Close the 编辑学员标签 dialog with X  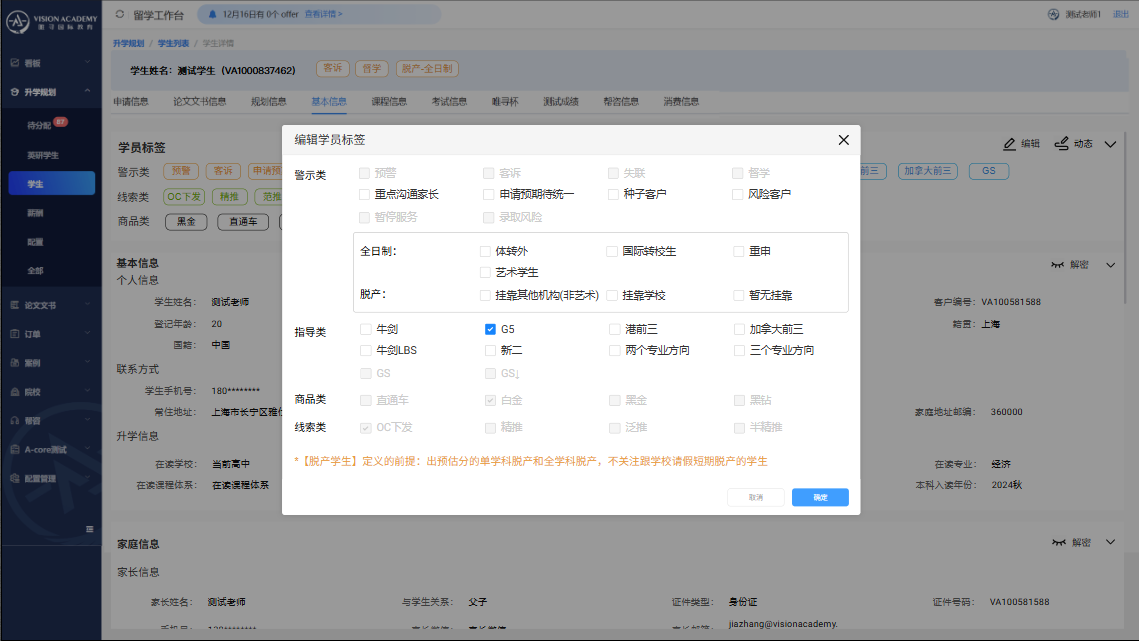click(843, 140)
